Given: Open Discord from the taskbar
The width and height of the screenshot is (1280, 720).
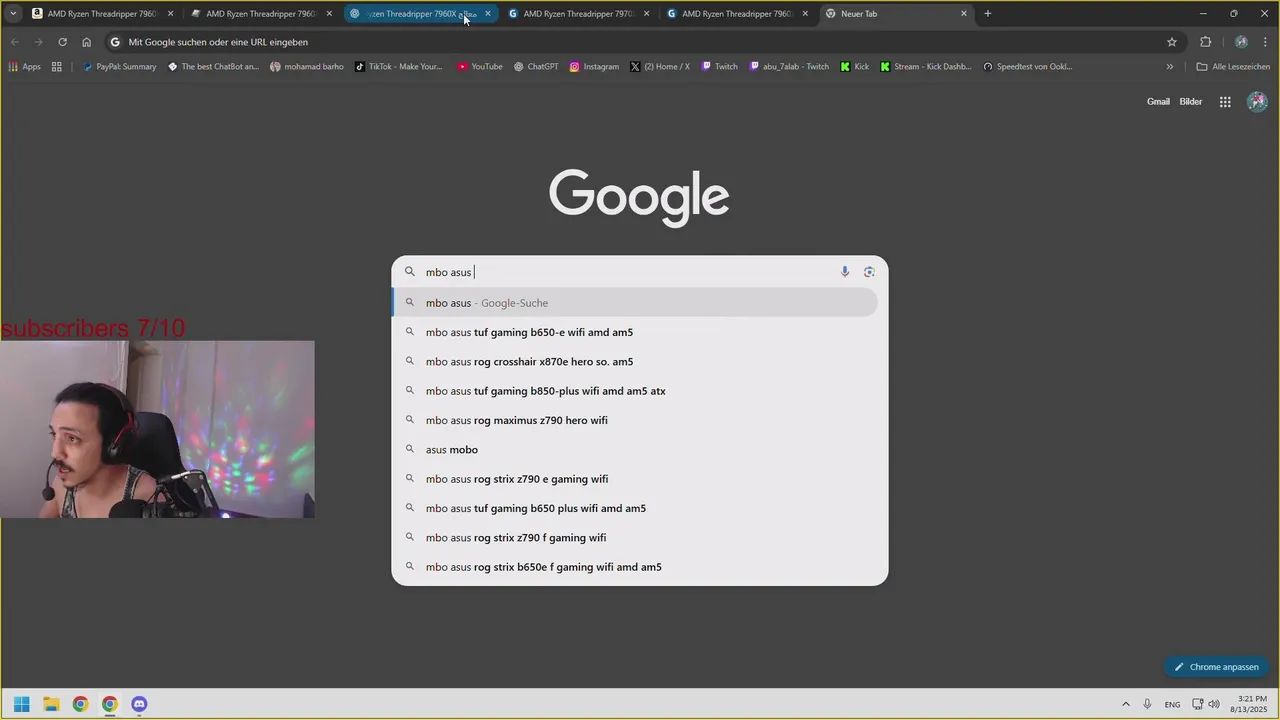Looking at the screenshot, I should (x=139, y=704).
